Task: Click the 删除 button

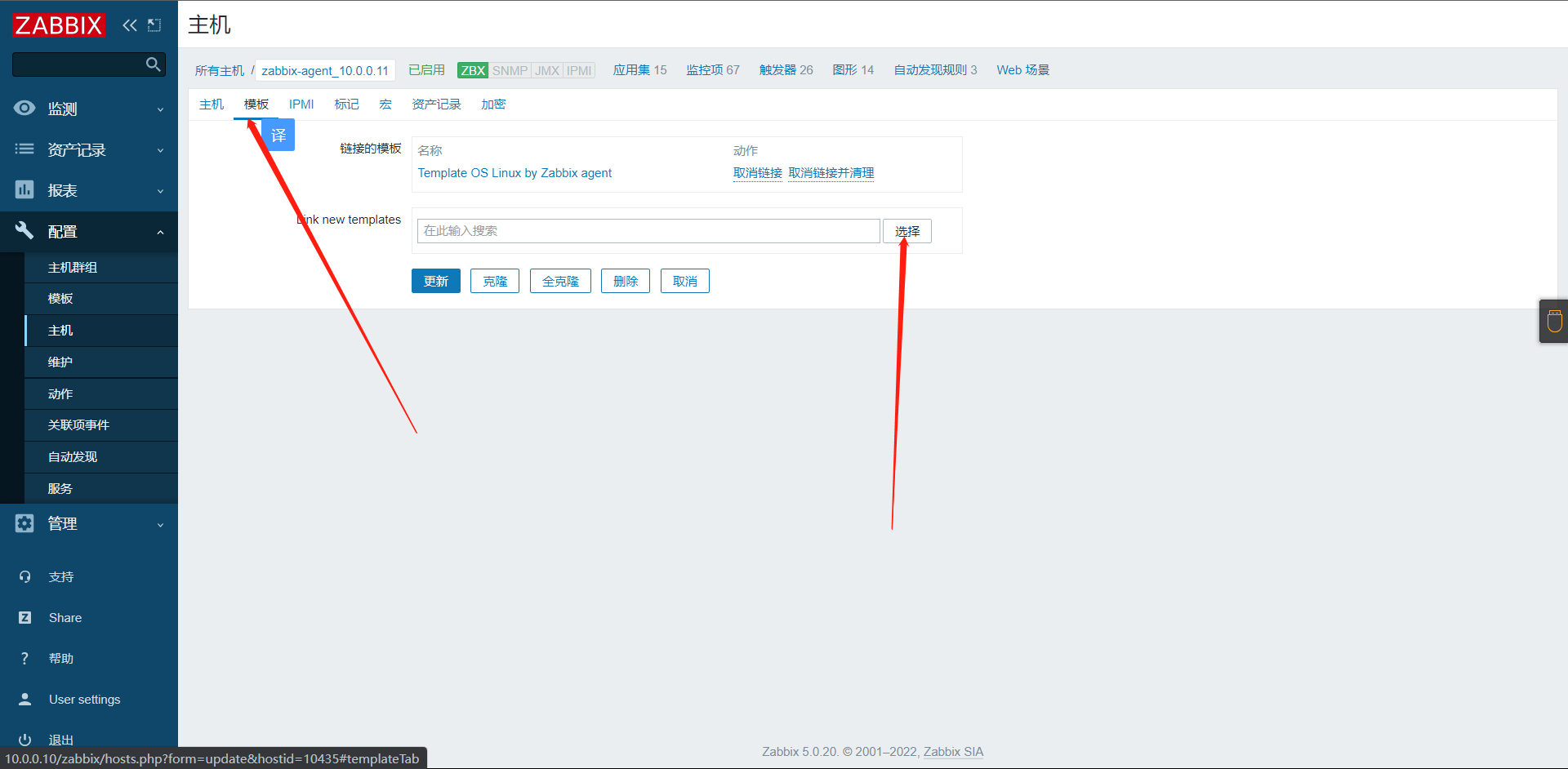Action: tap(626, 281)
